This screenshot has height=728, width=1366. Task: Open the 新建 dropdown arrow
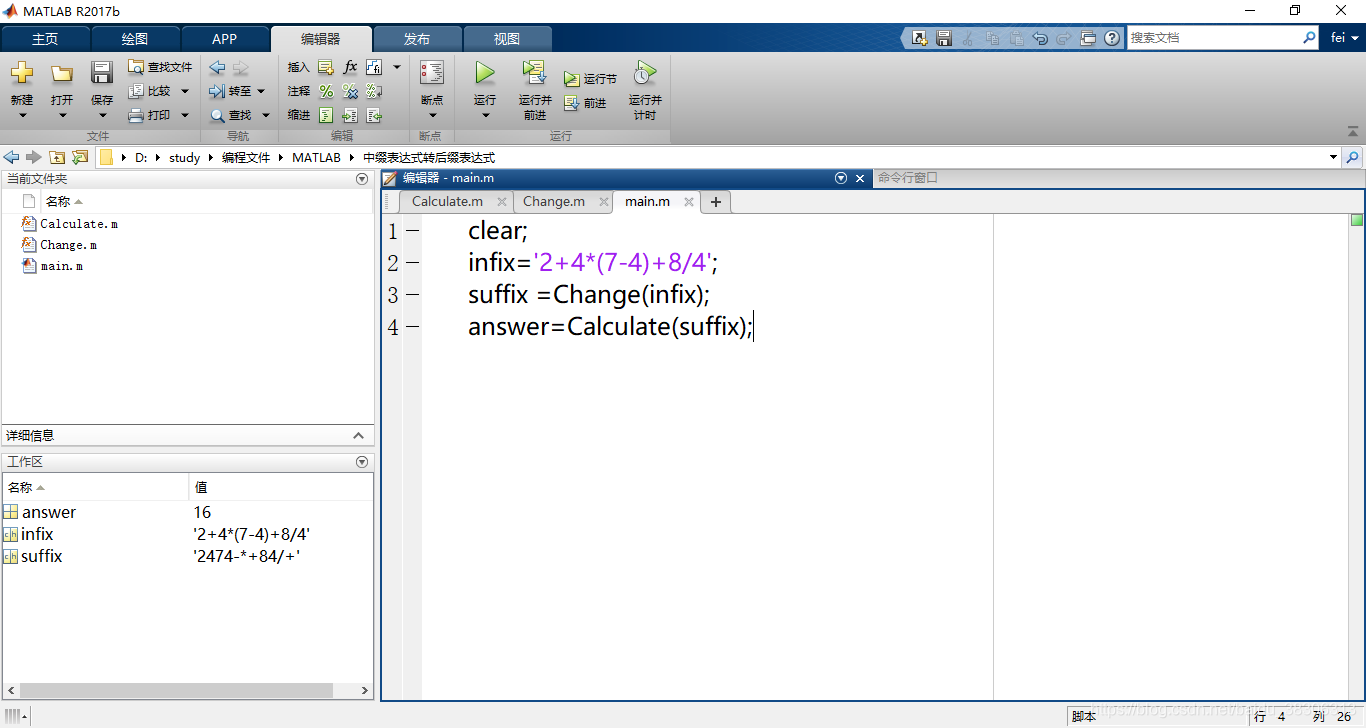tap(22, 115)
